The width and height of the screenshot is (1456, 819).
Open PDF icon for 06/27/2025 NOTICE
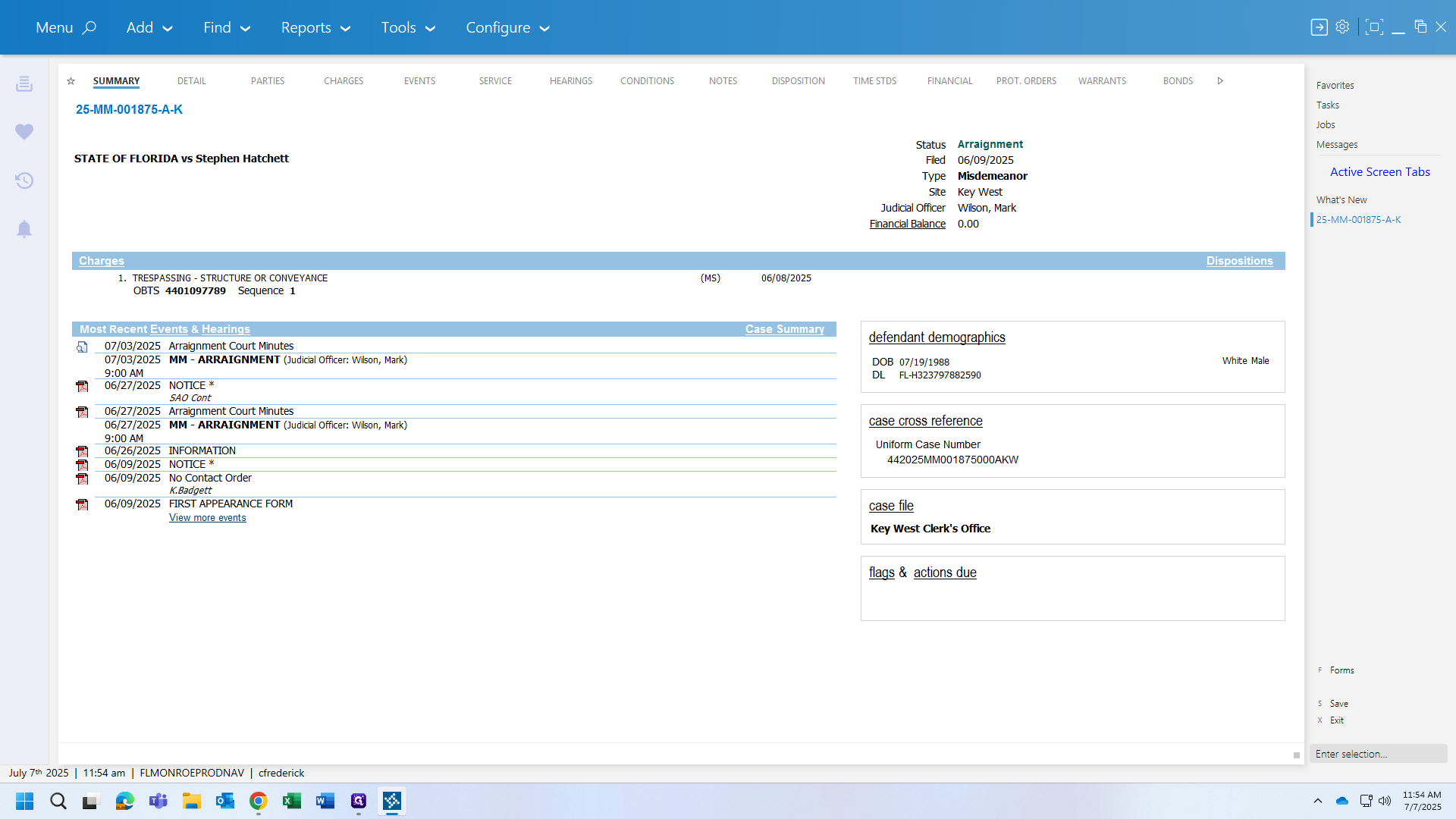pos(82,387)
